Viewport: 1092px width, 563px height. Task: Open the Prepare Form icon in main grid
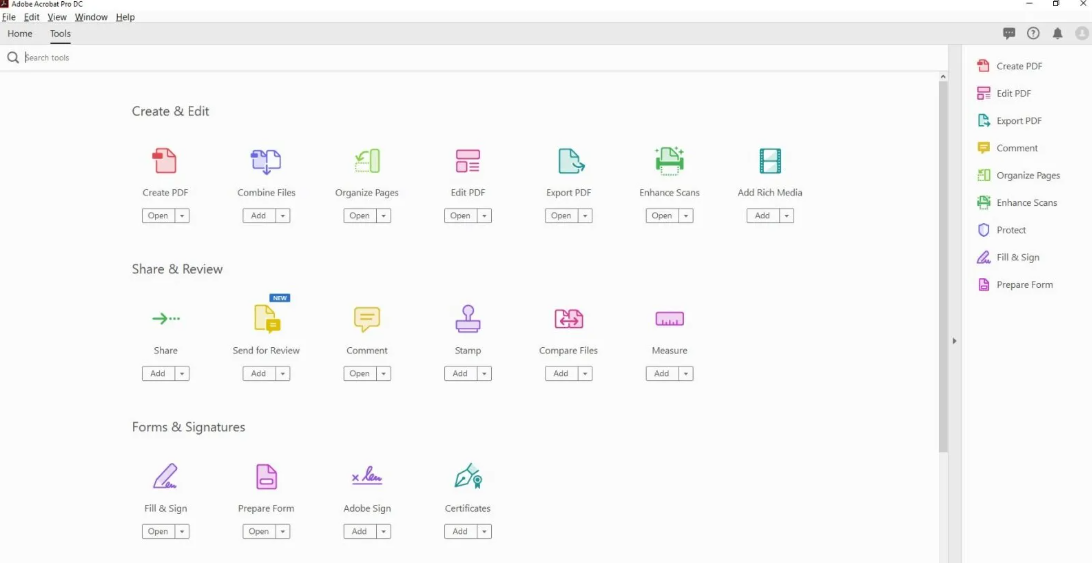[x=266, y=477]
